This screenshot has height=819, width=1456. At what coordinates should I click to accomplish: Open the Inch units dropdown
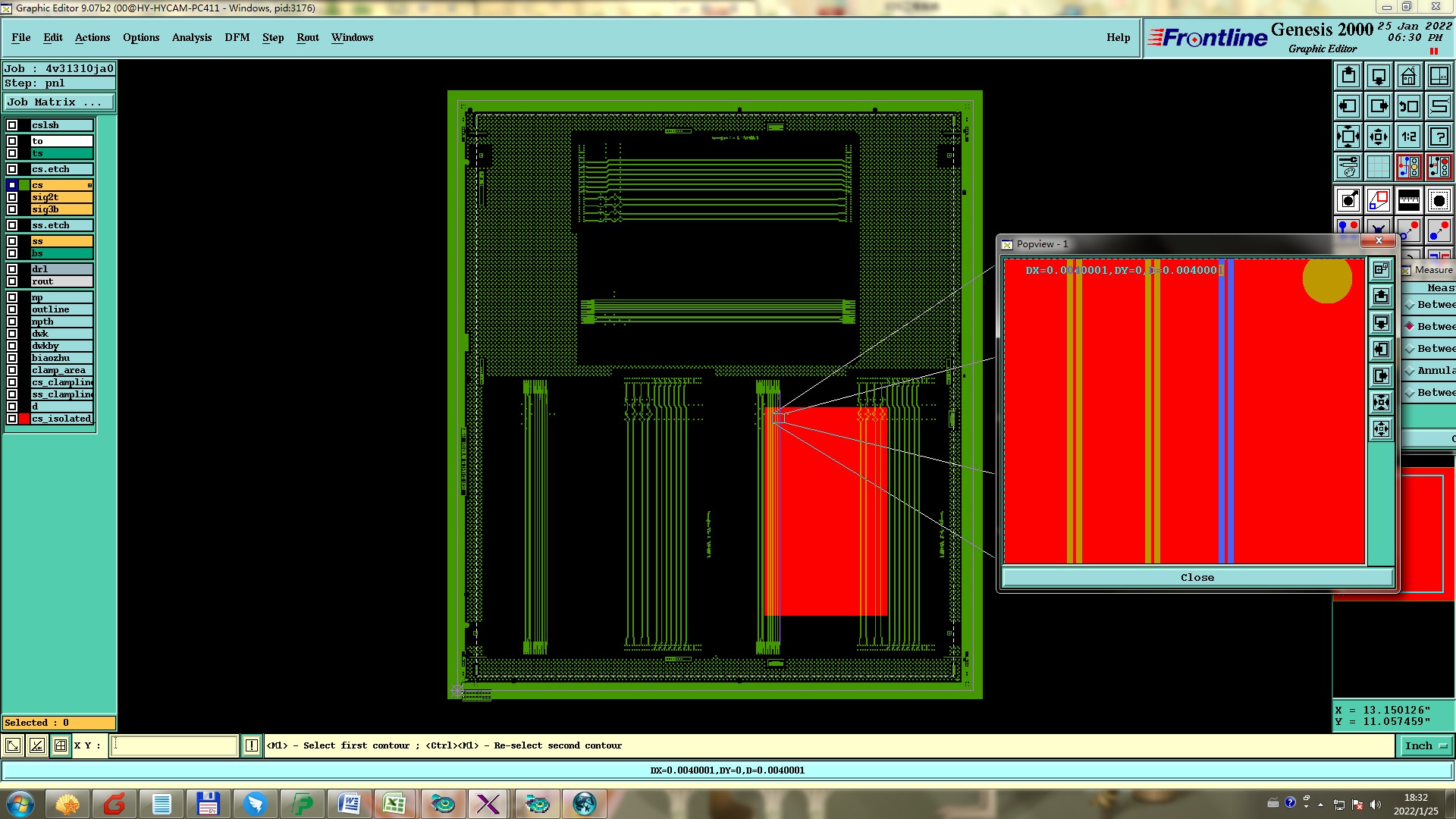coord(1425,746)
